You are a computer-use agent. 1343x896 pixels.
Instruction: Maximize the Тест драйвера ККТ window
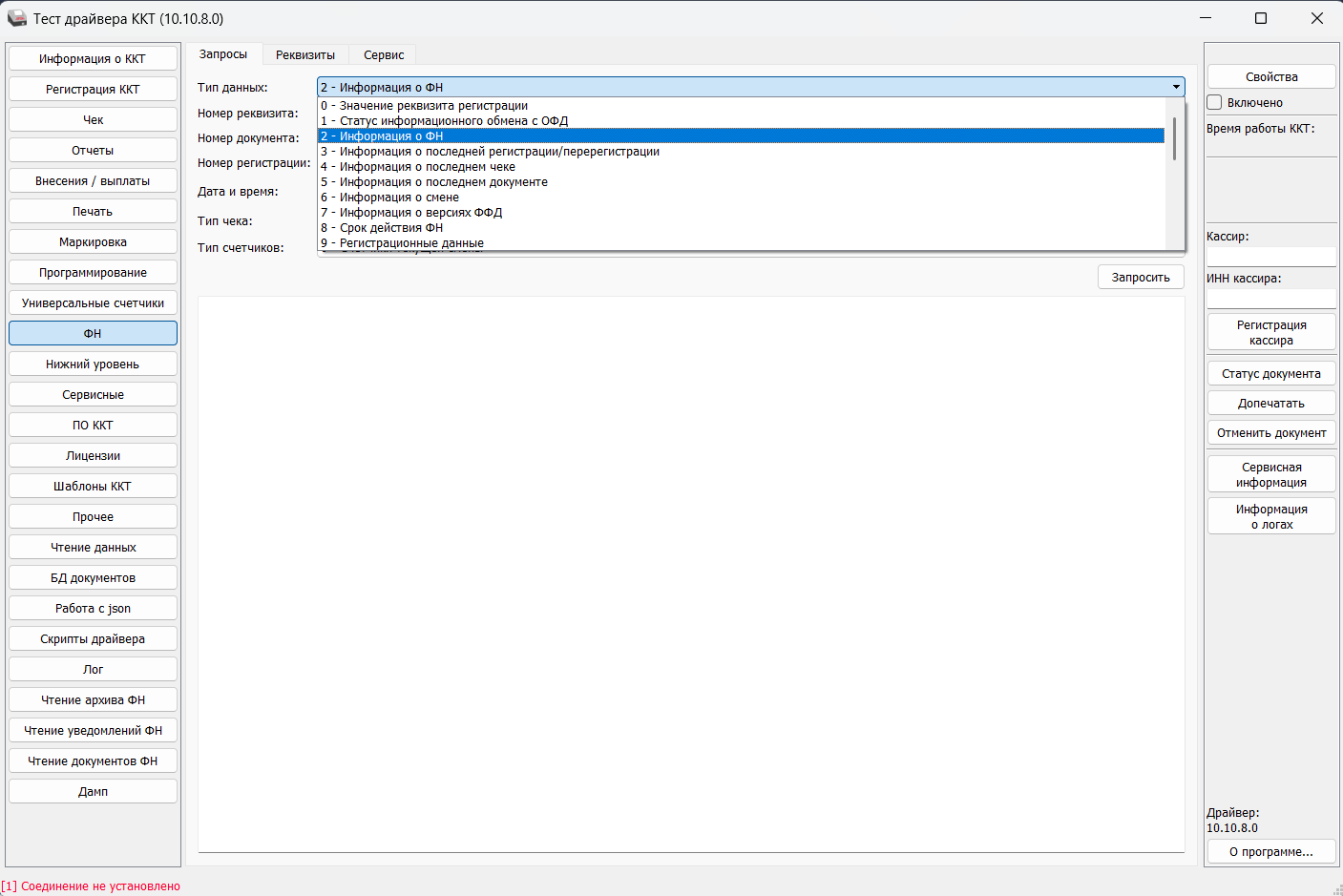tap(1261, 18)
